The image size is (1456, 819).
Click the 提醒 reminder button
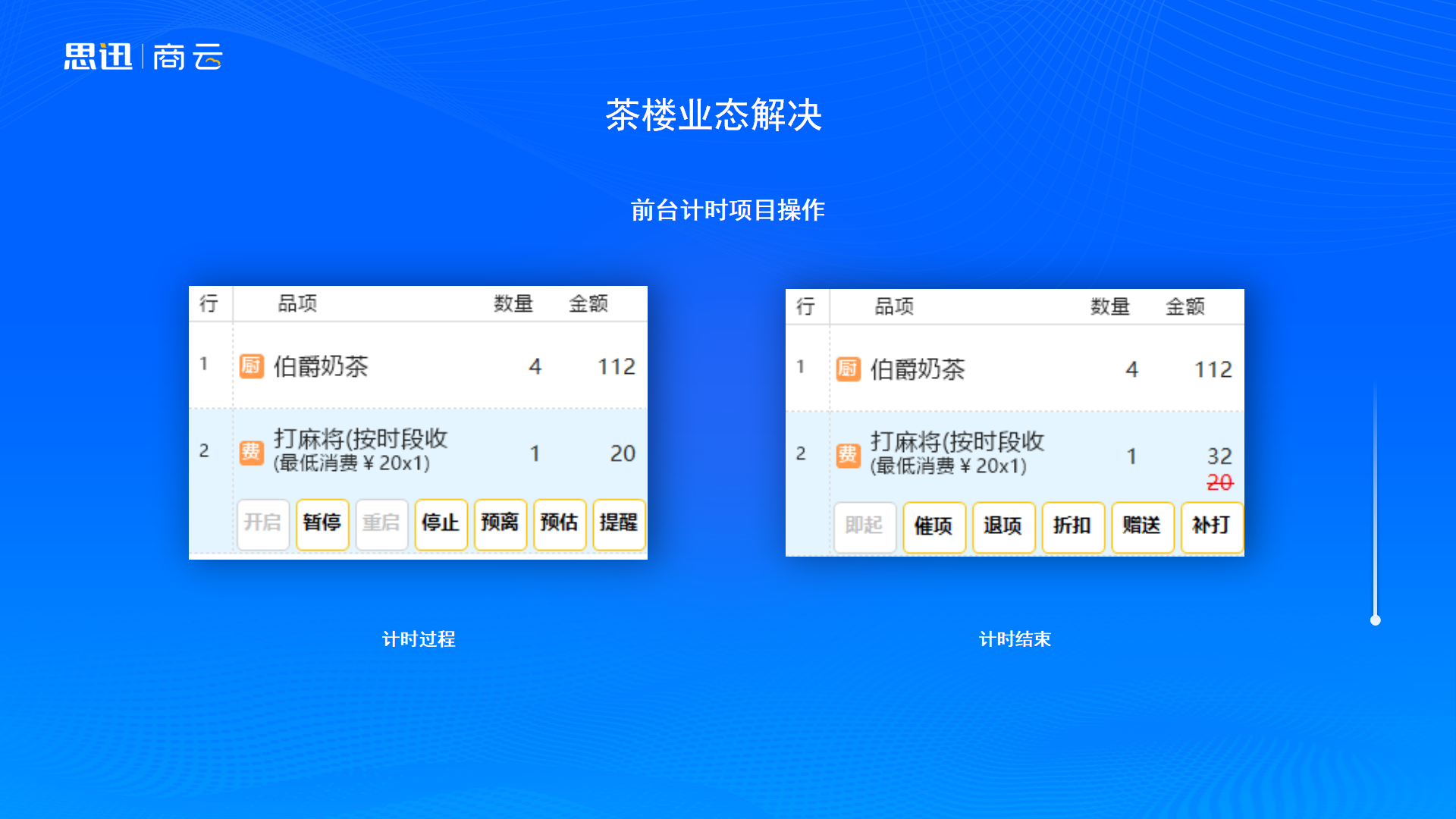point(618,523)
